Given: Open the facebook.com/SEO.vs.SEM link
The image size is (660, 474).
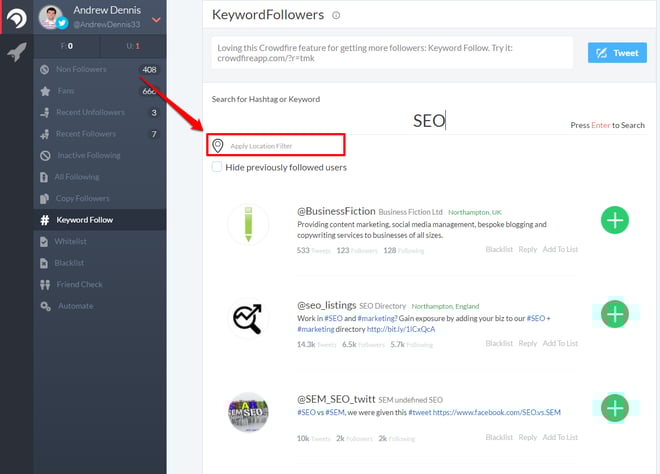Looking at the screenshot, I should [497, 412].
